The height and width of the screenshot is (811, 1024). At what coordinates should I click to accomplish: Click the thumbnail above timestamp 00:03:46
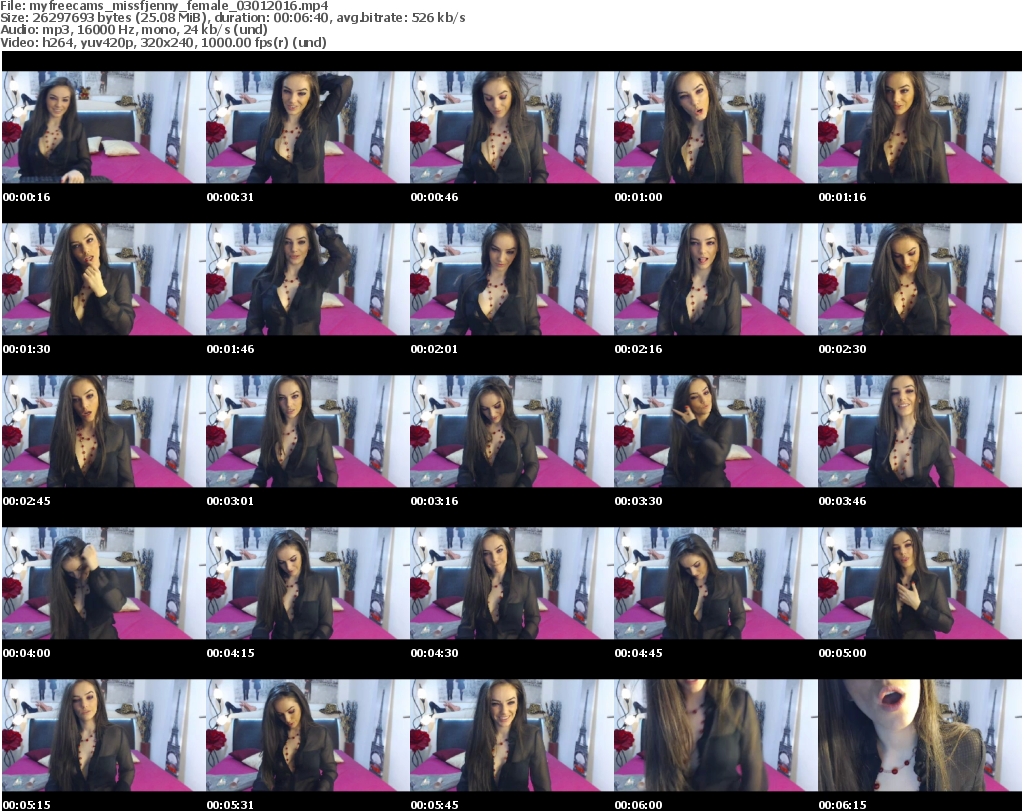coord(920,431)
